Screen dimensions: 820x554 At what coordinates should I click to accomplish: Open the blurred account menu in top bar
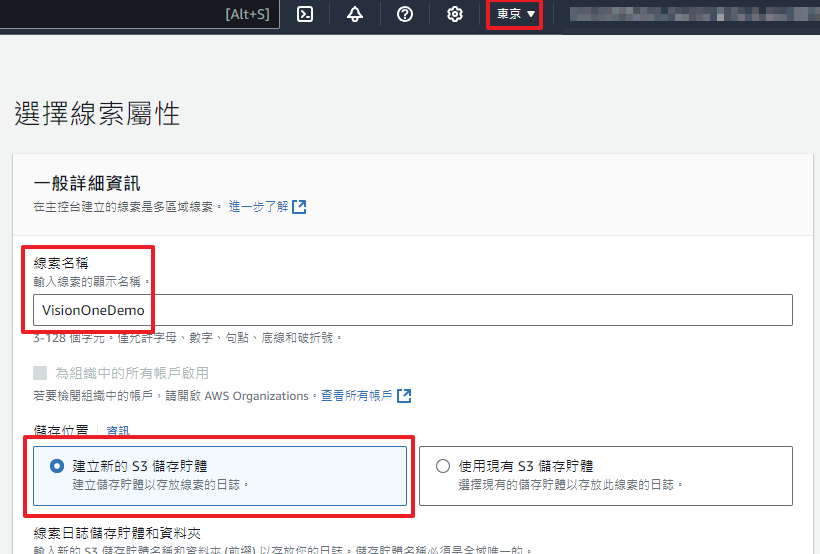(690, 14)
